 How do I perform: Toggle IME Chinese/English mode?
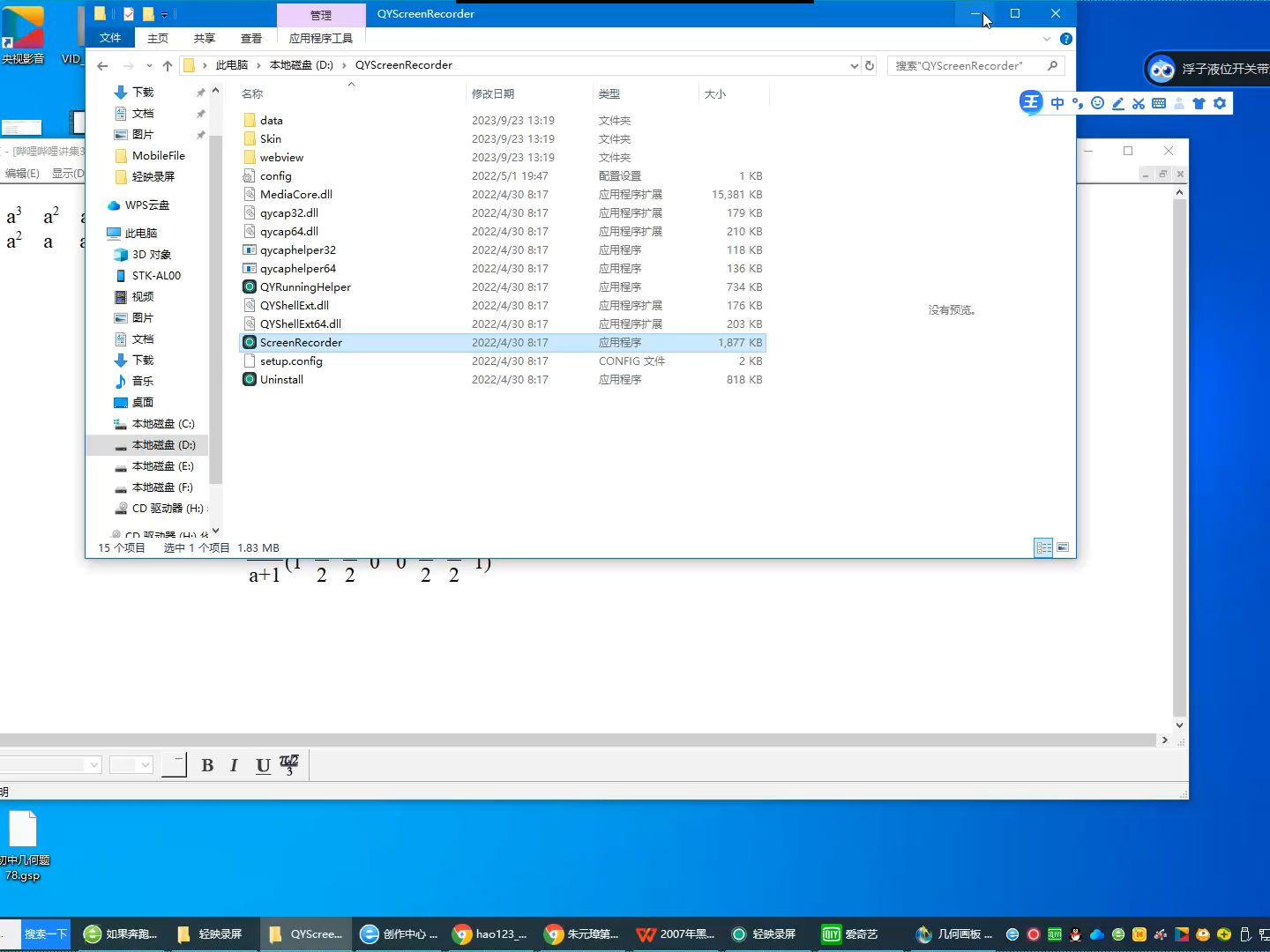[1057, 103]
